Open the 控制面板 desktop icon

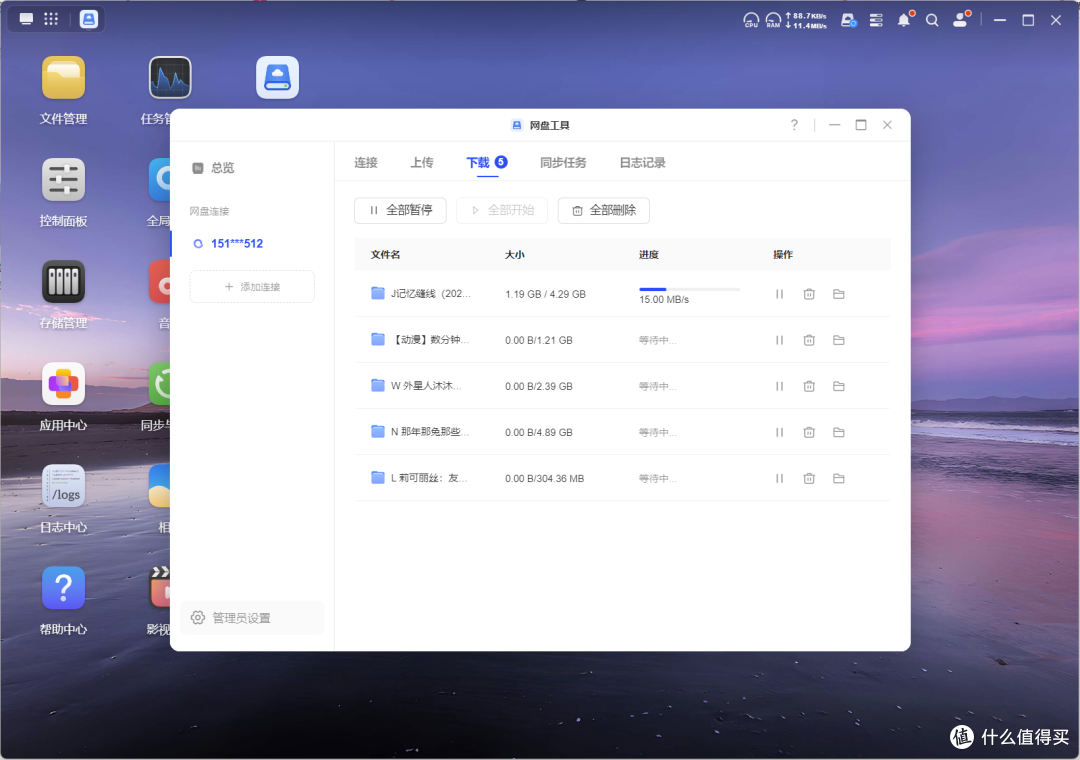click(63, 180)
